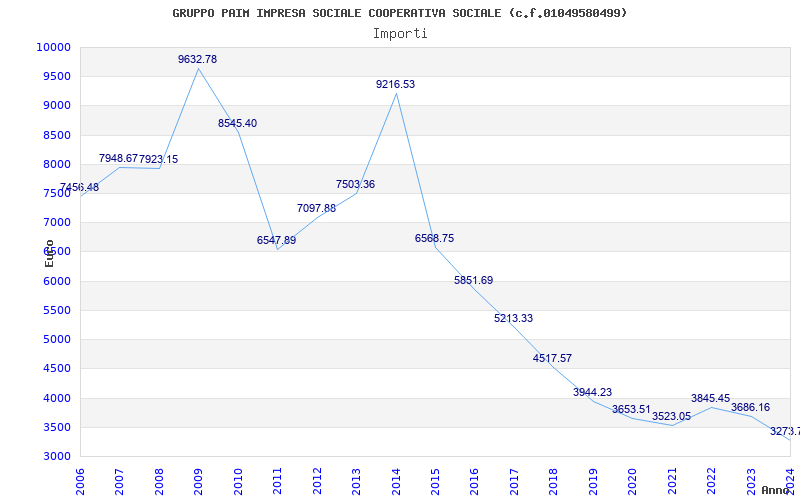Select the 8545.40 data label
Image resolution: width=800 pixels, height=500 pixels.
[x=237, y=123]
